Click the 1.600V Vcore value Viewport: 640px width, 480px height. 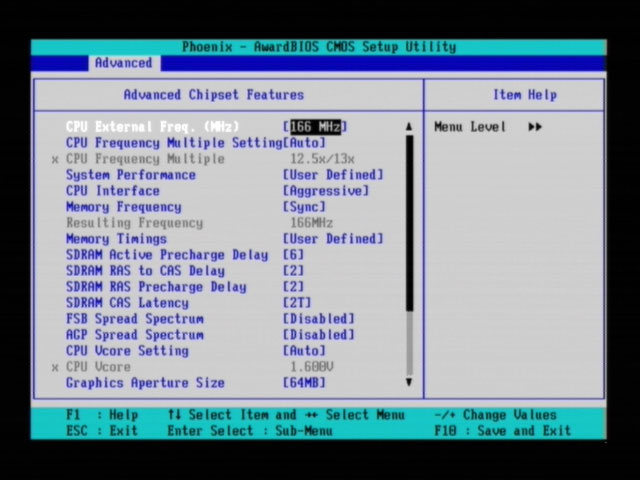[x=311, y=367]
